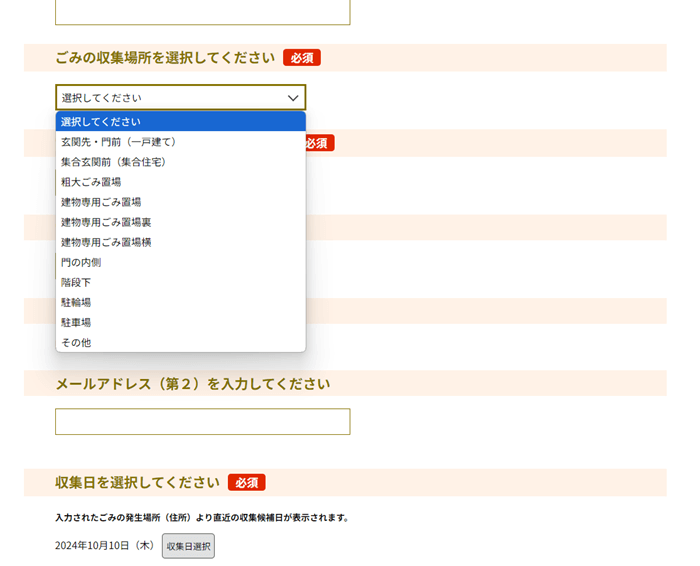Open the ごみの収集場所 select dropdown
Screen dimensions: 700x566
pos(180,97)
